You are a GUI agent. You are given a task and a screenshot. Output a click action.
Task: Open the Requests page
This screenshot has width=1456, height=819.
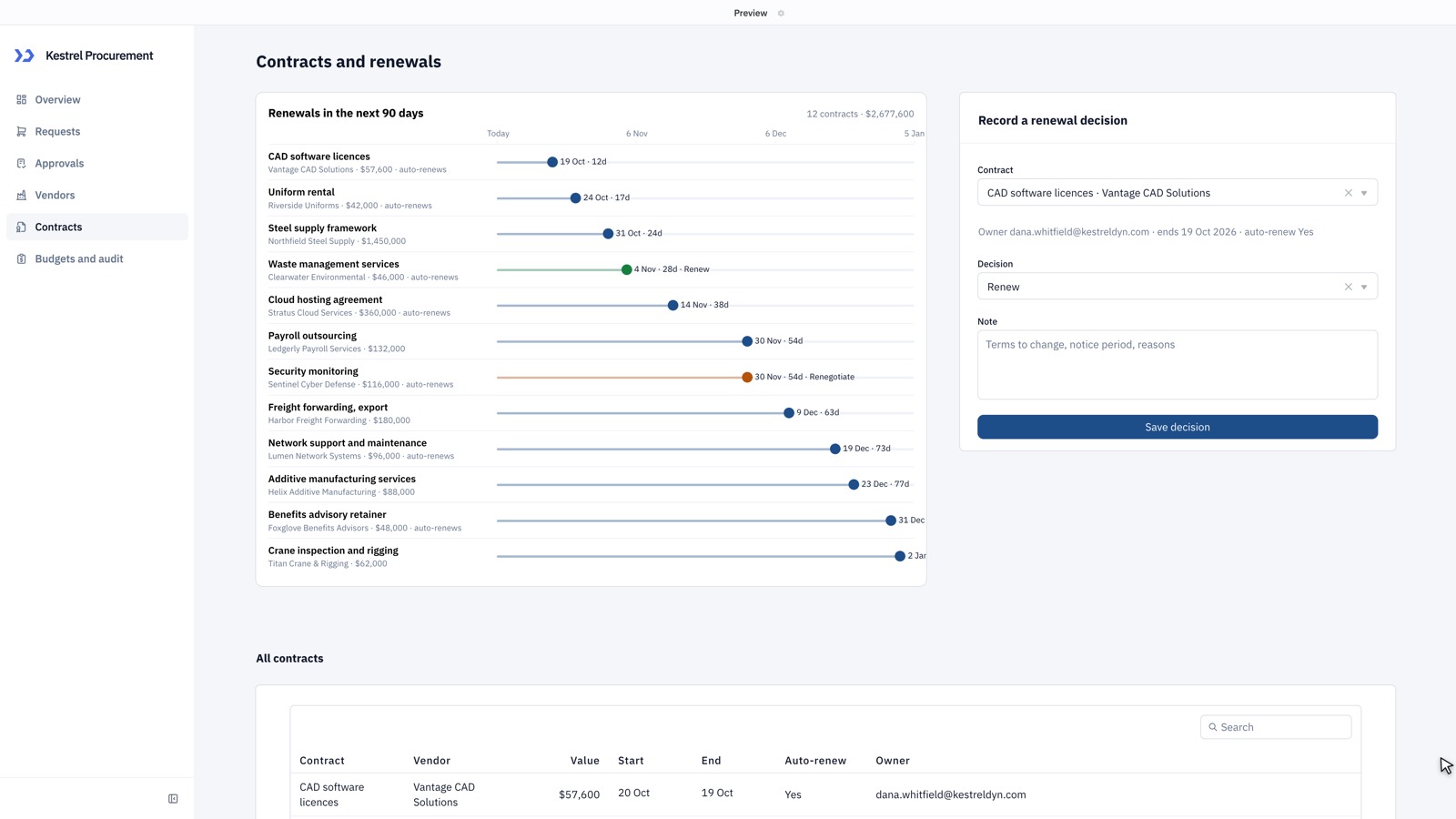[57, 132]
